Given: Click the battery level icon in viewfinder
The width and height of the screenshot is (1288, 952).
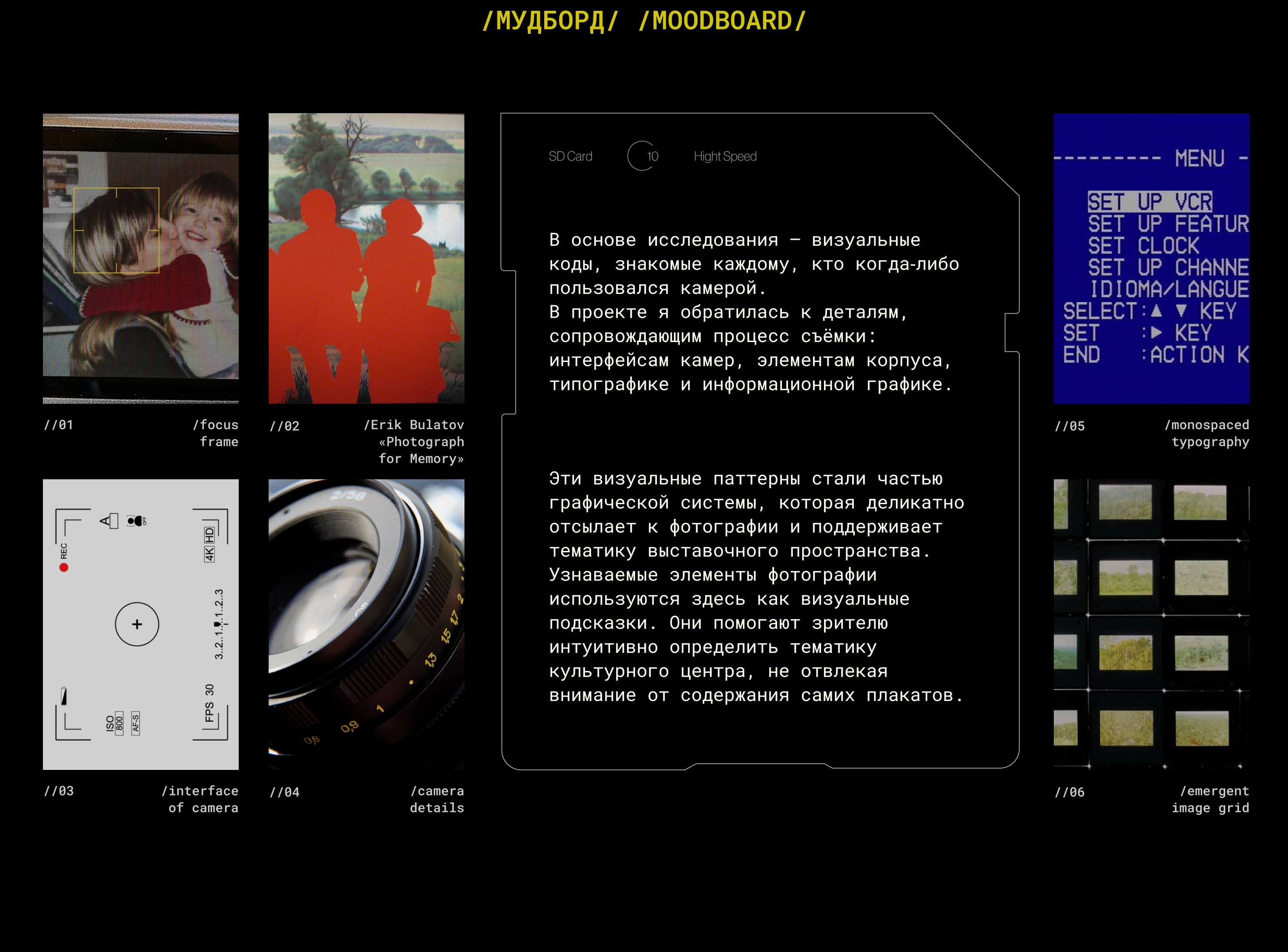Looking at the screenshot, I should (64, 695).
